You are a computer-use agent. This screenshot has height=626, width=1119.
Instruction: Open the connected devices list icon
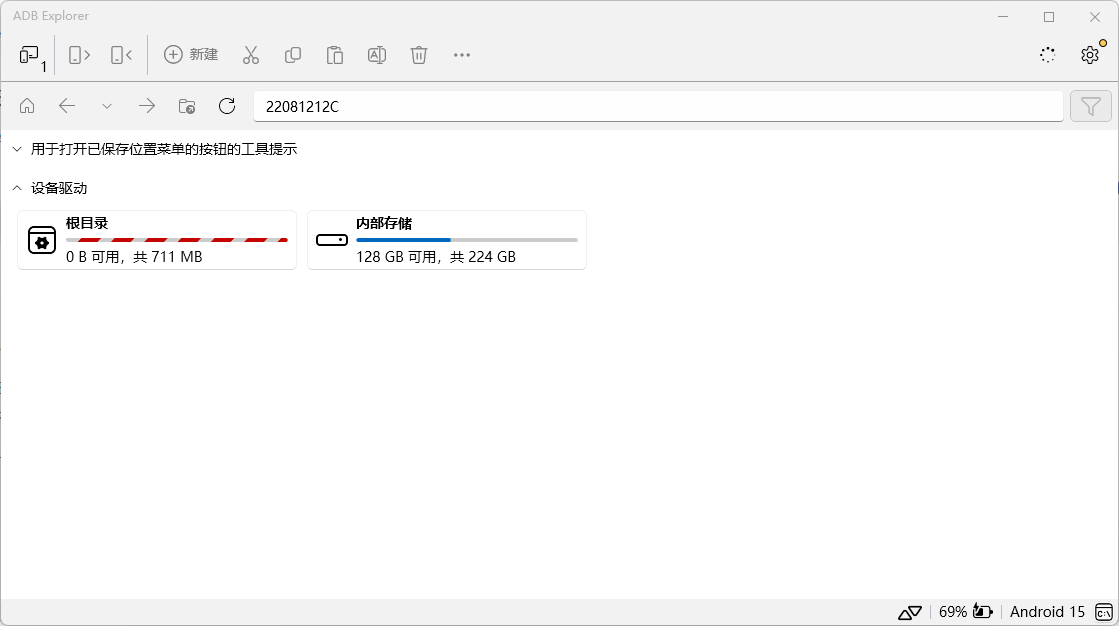(x=32, y=56)
